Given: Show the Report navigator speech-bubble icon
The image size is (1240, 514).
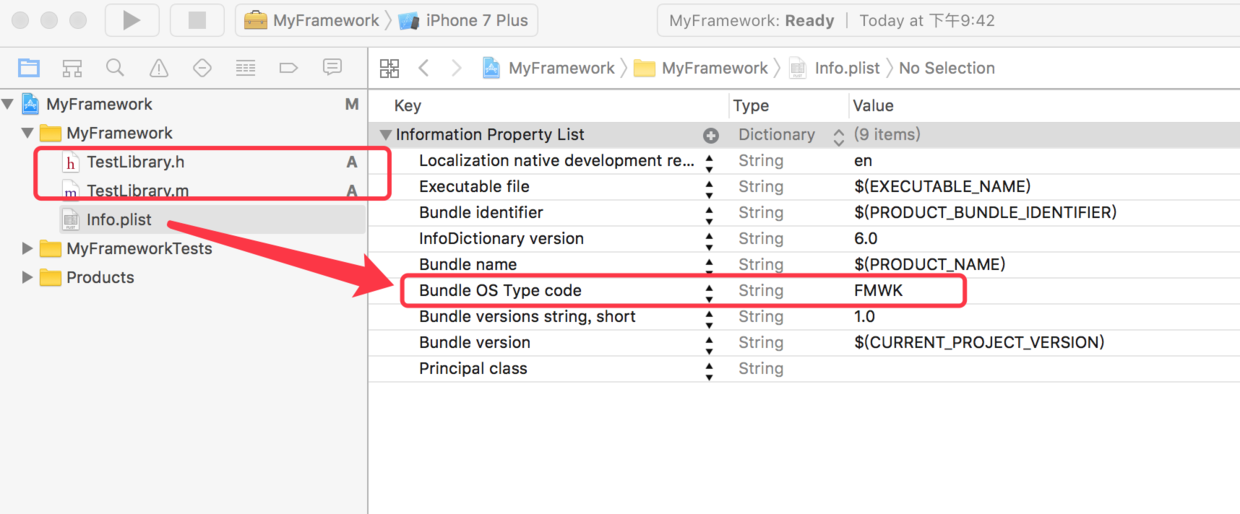Looking at the screenshot, I should (332, 68).
